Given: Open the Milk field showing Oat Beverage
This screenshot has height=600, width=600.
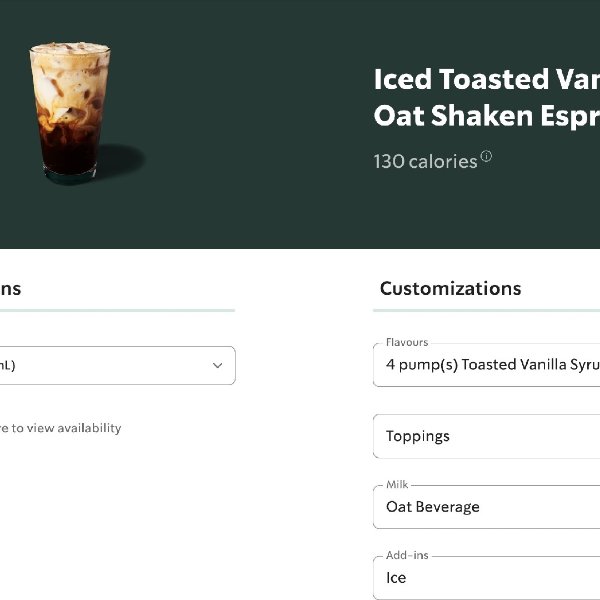Looking at the screenshot, I should pyautogui.click(x=492, y=507).
